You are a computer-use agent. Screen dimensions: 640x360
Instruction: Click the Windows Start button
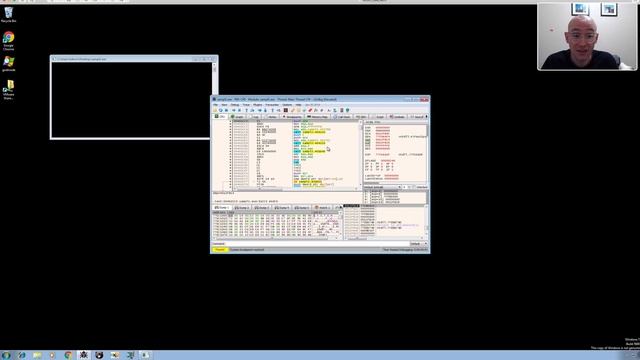click(x=6, y=355)
